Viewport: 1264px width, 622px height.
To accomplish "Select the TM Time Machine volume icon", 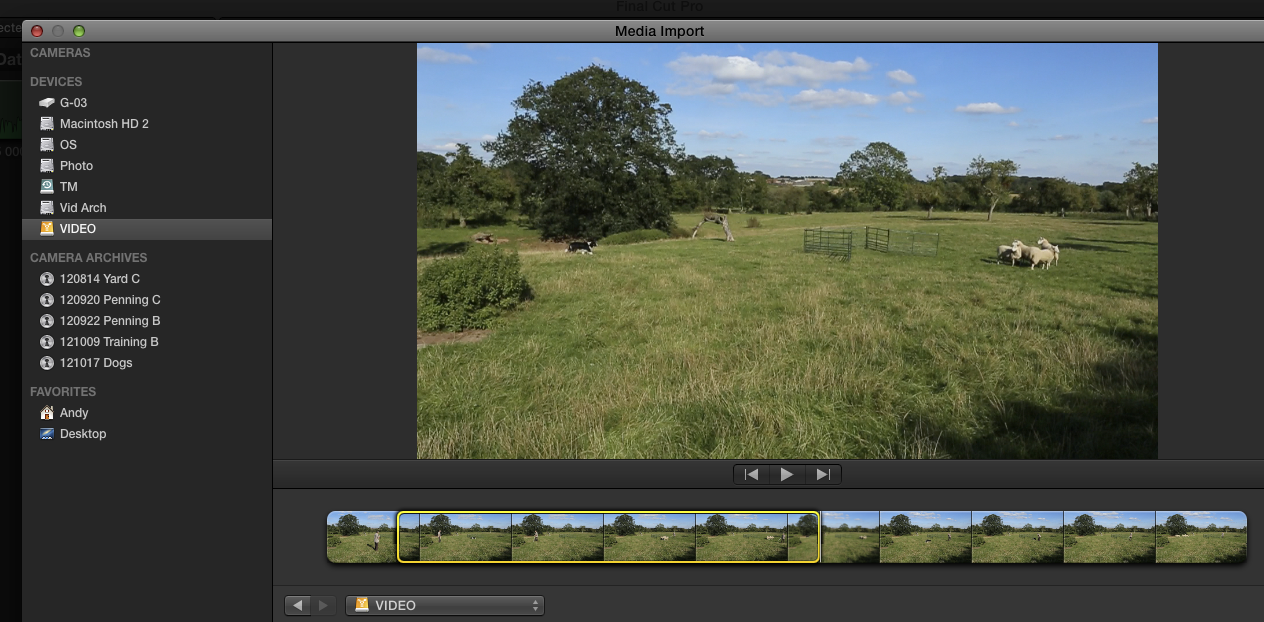I will [x=46, y=187].
